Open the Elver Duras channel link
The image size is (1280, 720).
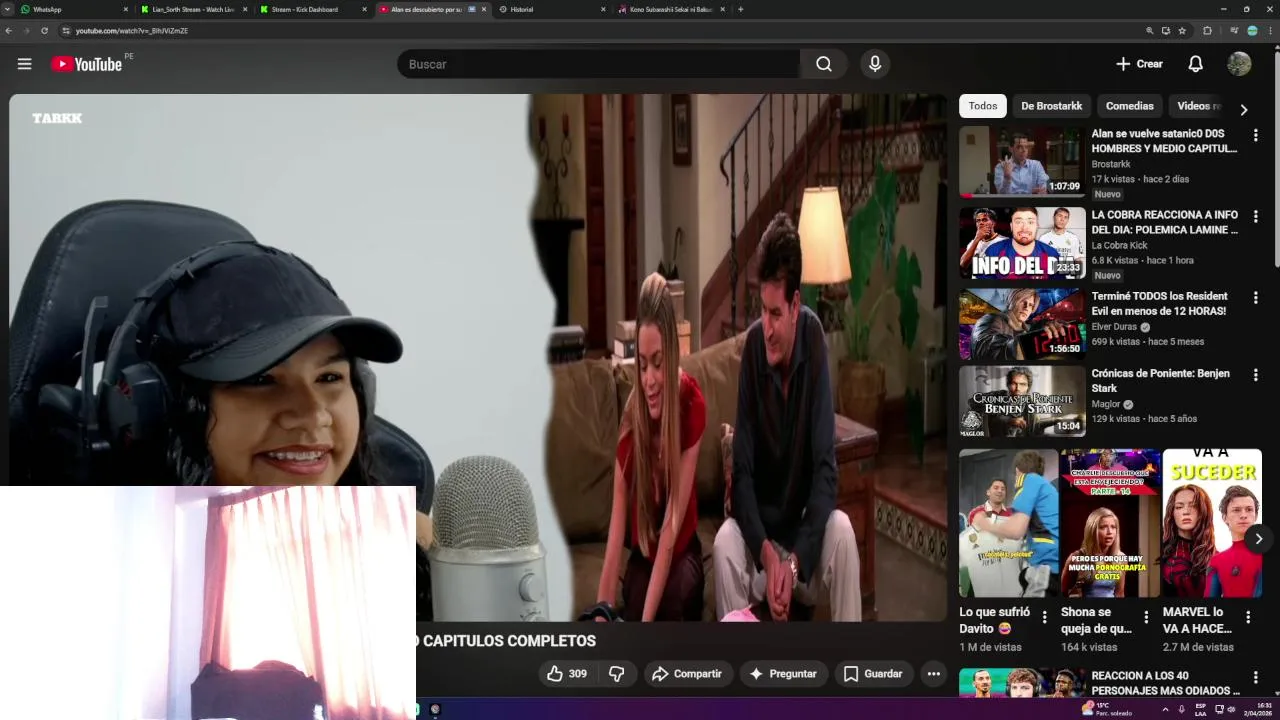click(x=1114, y=327)
